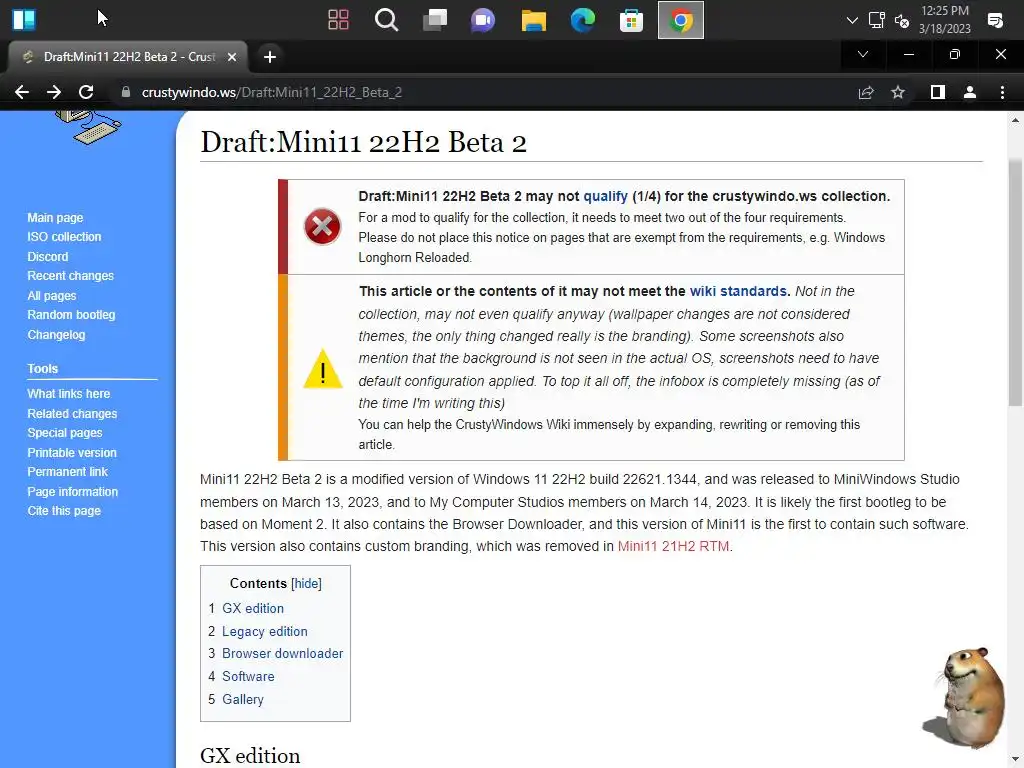
Task: Open Microsoft Store from the taskbar
Action: point(632,20)
